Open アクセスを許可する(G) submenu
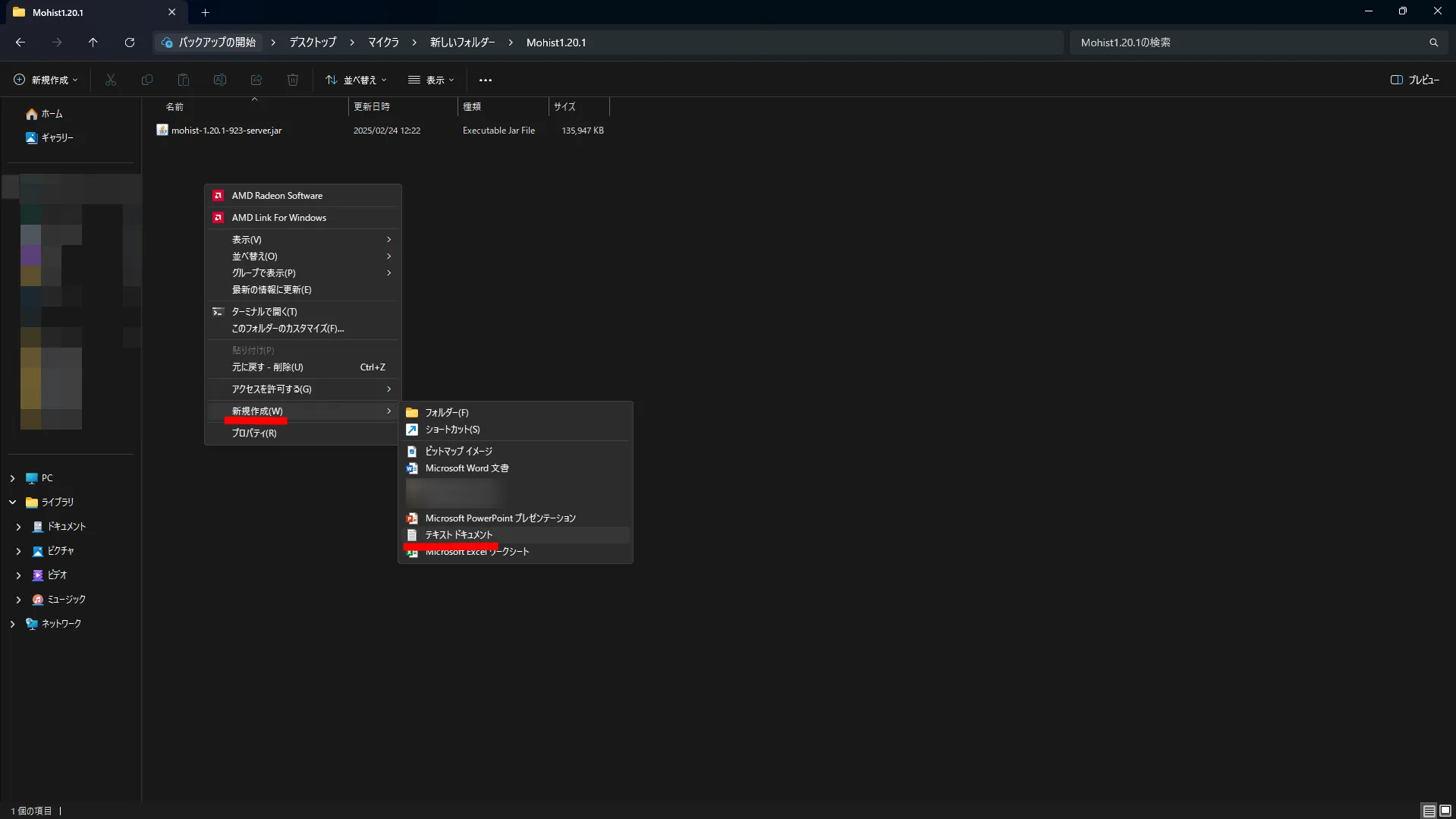The height and width of the screenshot is (819, 1456). point(303,389)
